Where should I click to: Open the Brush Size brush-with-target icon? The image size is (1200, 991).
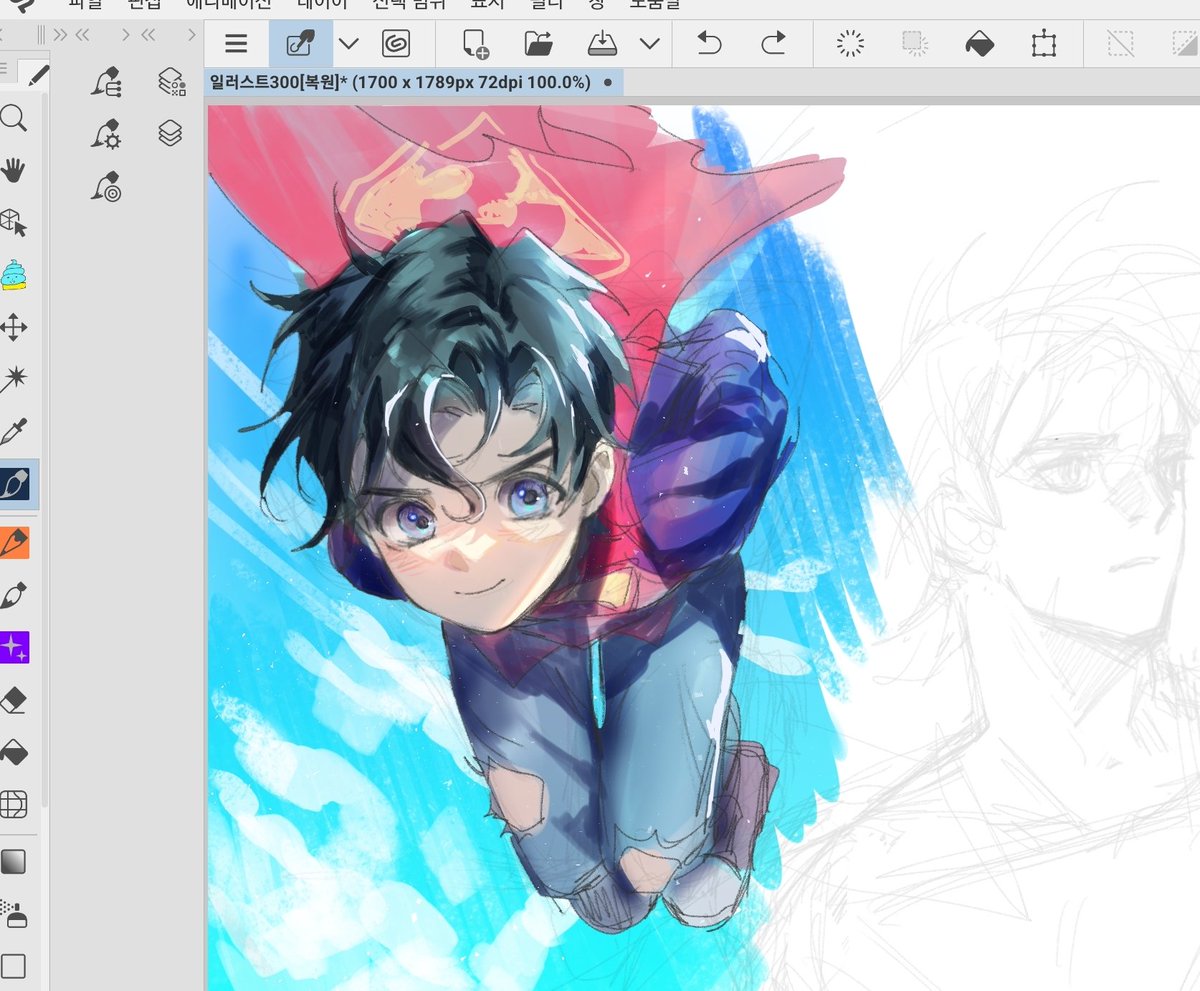click(106, 186)
